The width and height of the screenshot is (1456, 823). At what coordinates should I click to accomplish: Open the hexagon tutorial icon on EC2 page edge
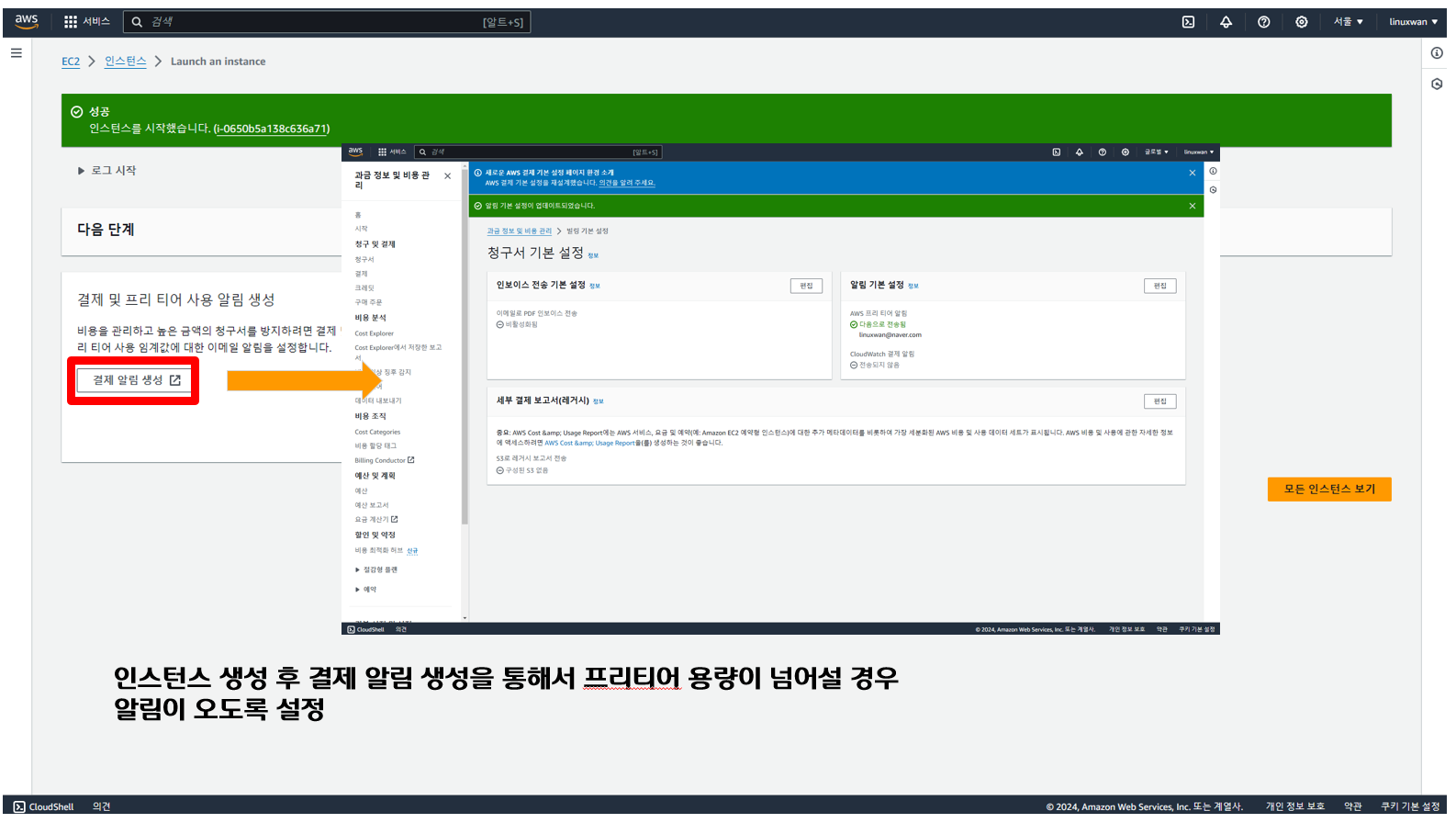(1437, 84)
